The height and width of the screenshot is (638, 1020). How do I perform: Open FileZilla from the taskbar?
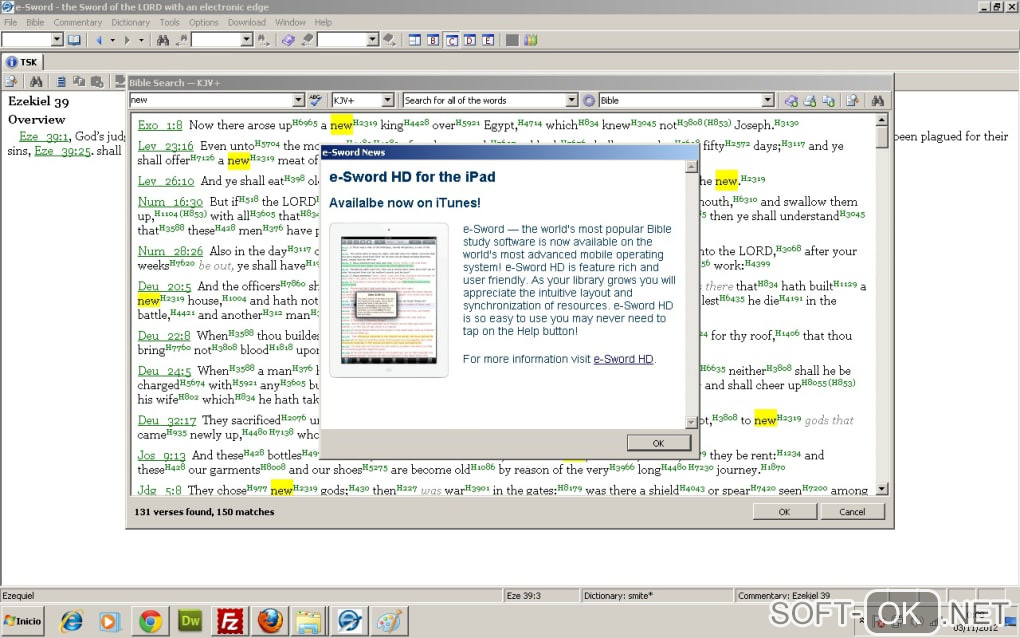230,622
